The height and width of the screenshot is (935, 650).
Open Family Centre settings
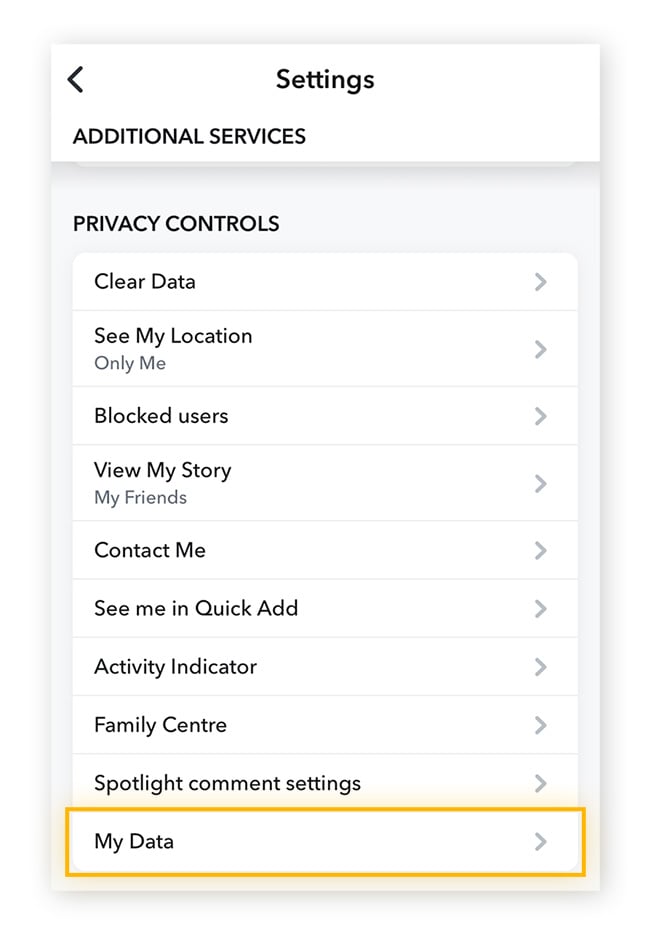[160, 725]
